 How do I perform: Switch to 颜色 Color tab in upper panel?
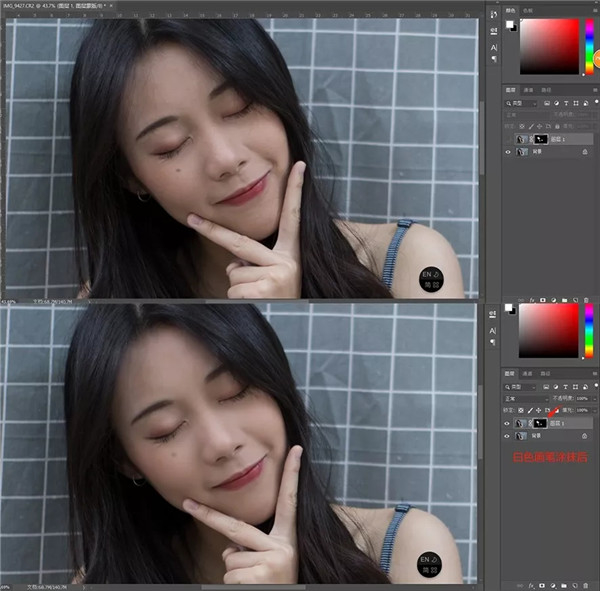click(510, 11)
